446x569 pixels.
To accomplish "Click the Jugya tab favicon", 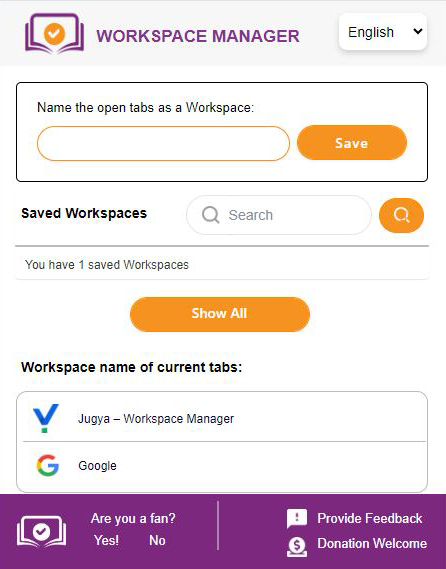I will point(45,418).
